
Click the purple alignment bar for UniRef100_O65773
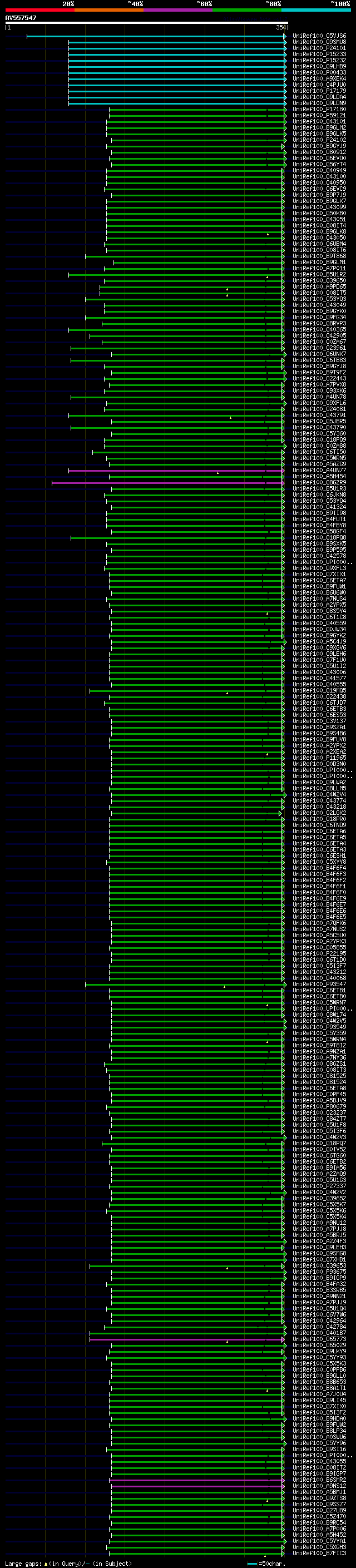click(x=187, y=1340)
